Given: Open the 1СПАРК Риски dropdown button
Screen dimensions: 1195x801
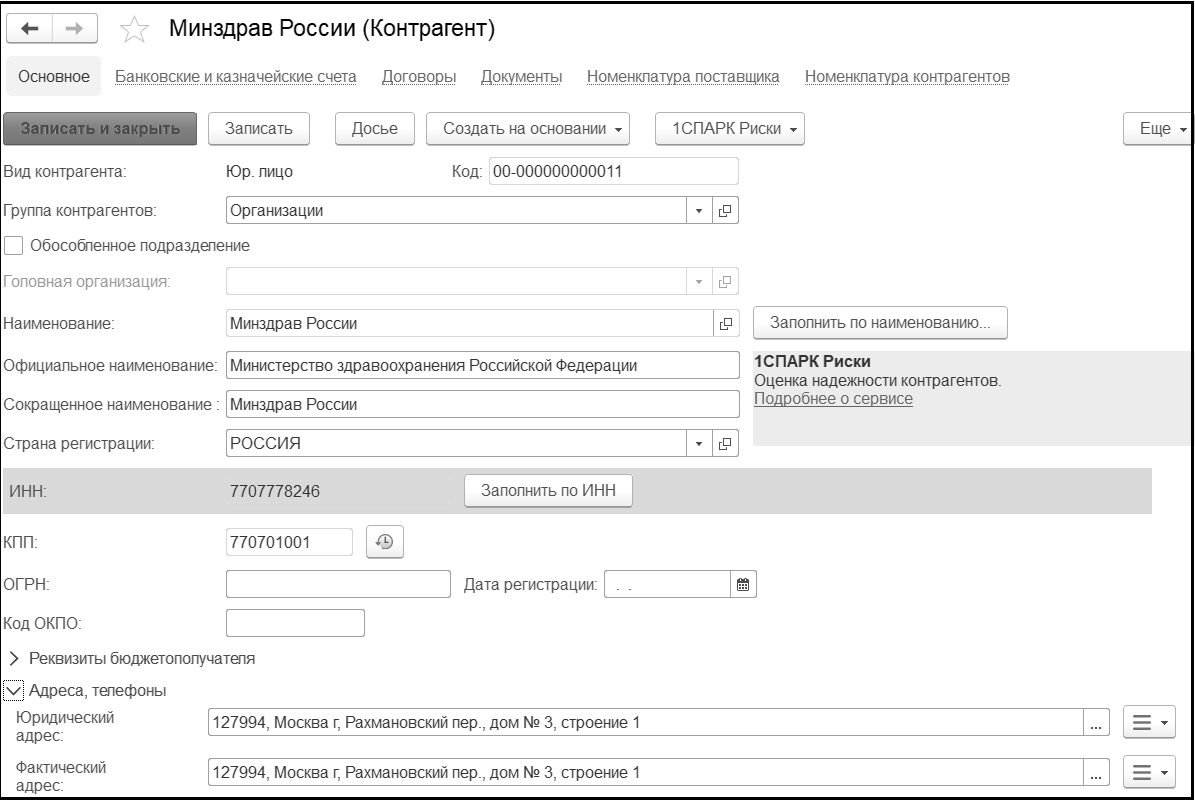Looking at the screenshot, I should (x=730, y=128).
